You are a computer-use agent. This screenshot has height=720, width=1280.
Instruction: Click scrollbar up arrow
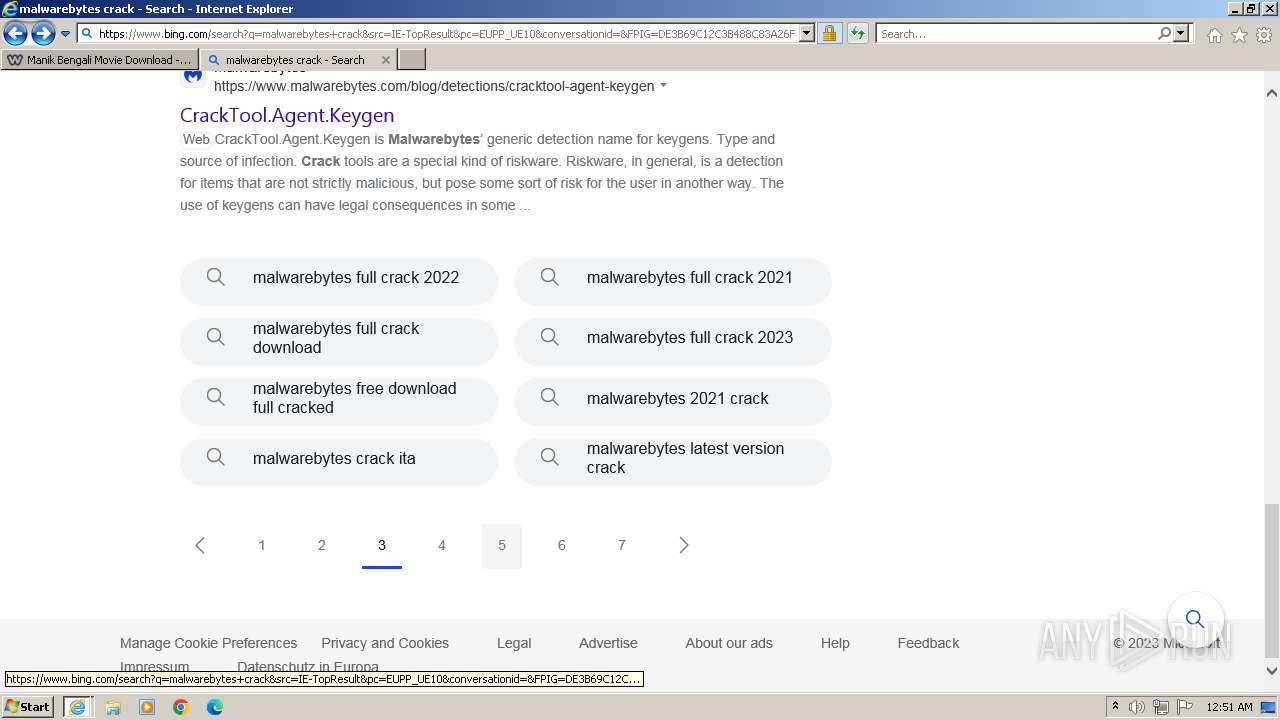(1271, 93)
